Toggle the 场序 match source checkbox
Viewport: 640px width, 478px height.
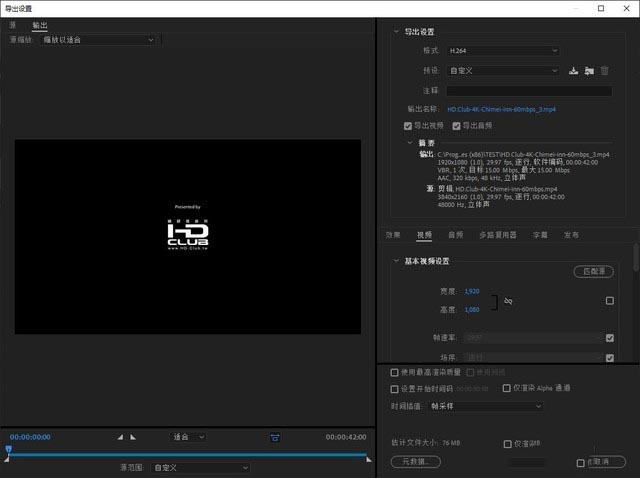pos(610,358)
